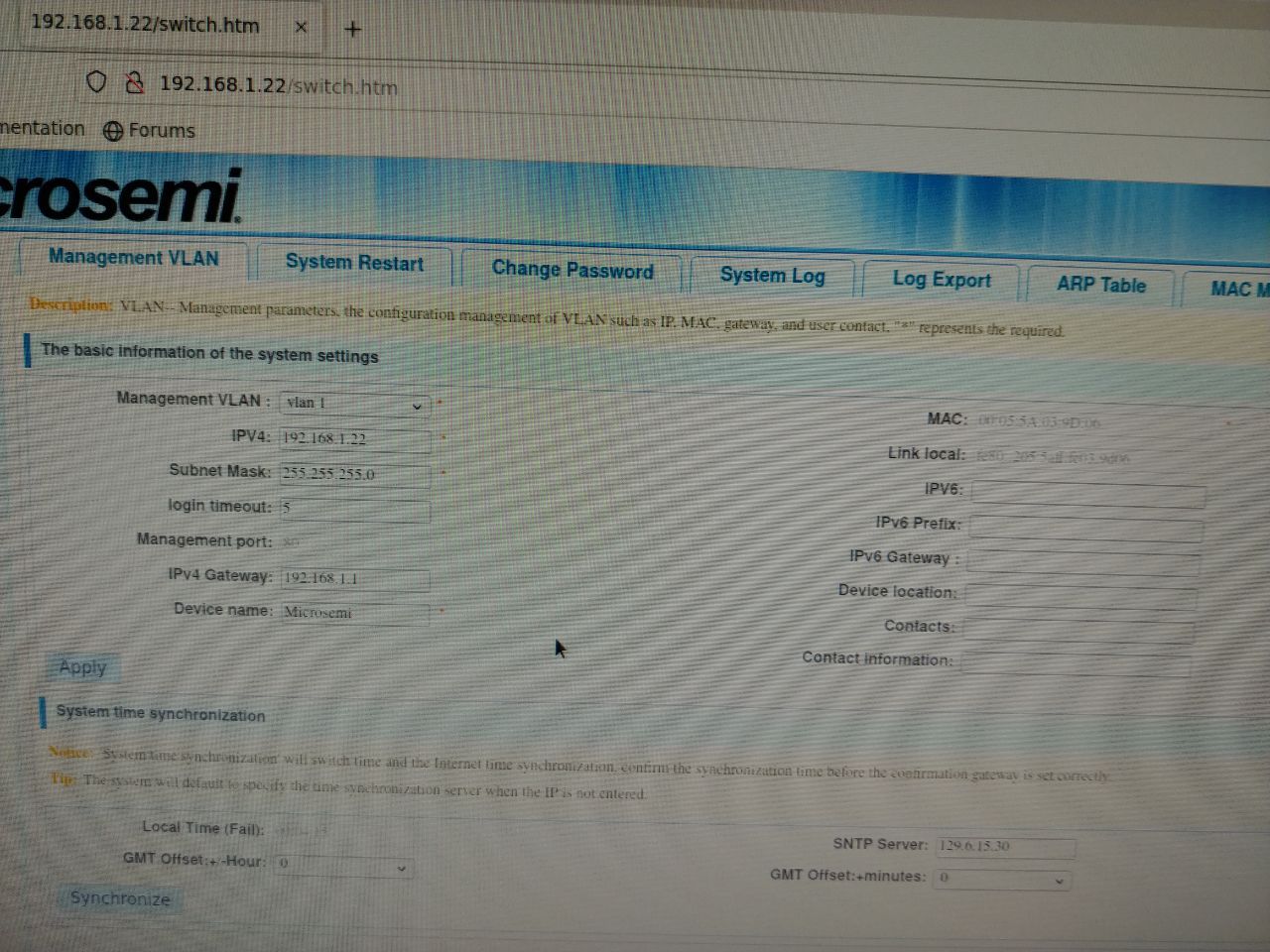The height and width of the screenshot is (952, 1270).
Task: Click the Synchronize button
Action: pos(120,898)
